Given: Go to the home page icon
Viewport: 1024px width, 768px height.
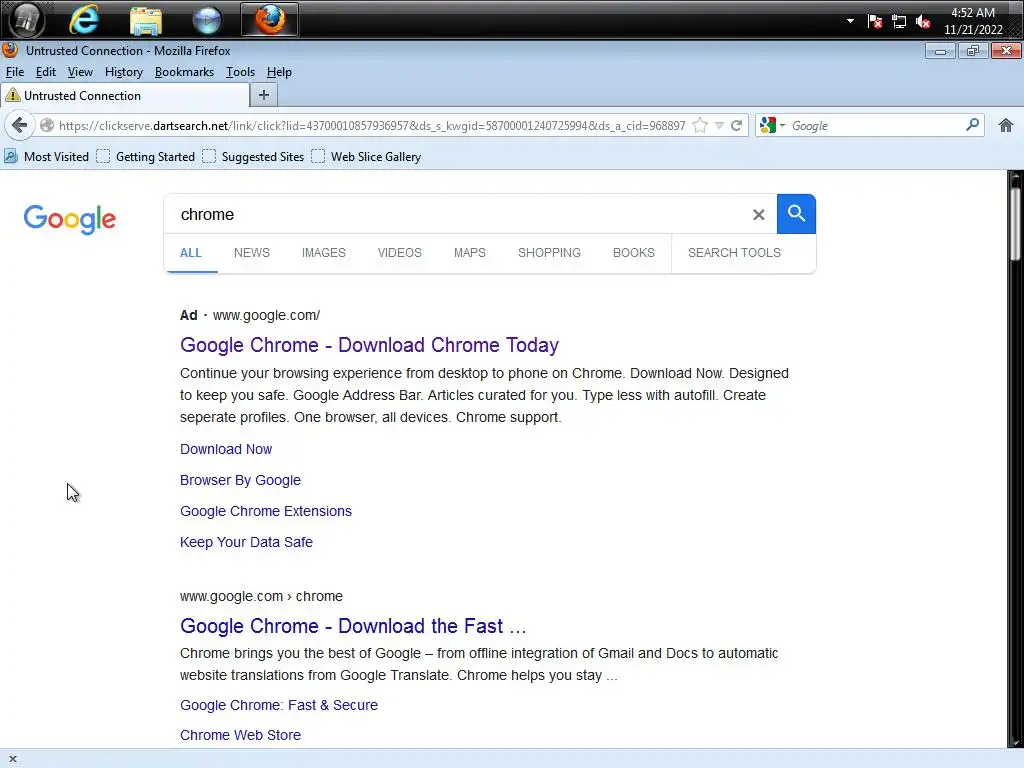Looking at the screenshot, I should point(1005,125).
